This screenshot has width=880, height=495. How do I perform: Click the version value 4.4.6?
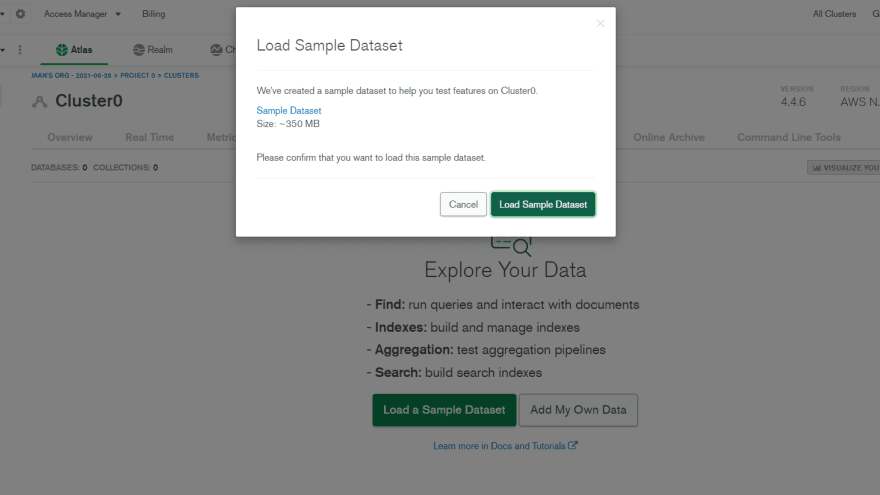[x=793, y=102]
